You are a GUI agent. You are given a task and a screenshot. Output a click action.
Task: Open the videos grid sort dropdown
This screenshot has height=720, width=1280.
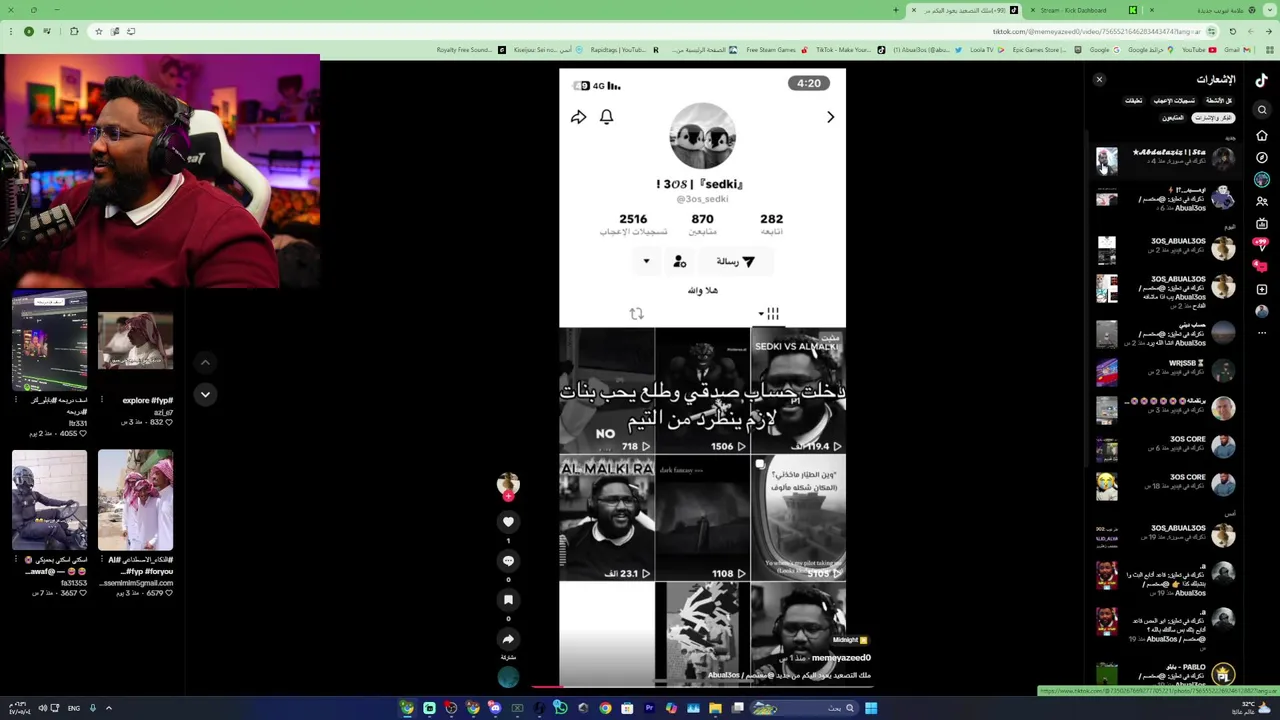pos(769,314)
